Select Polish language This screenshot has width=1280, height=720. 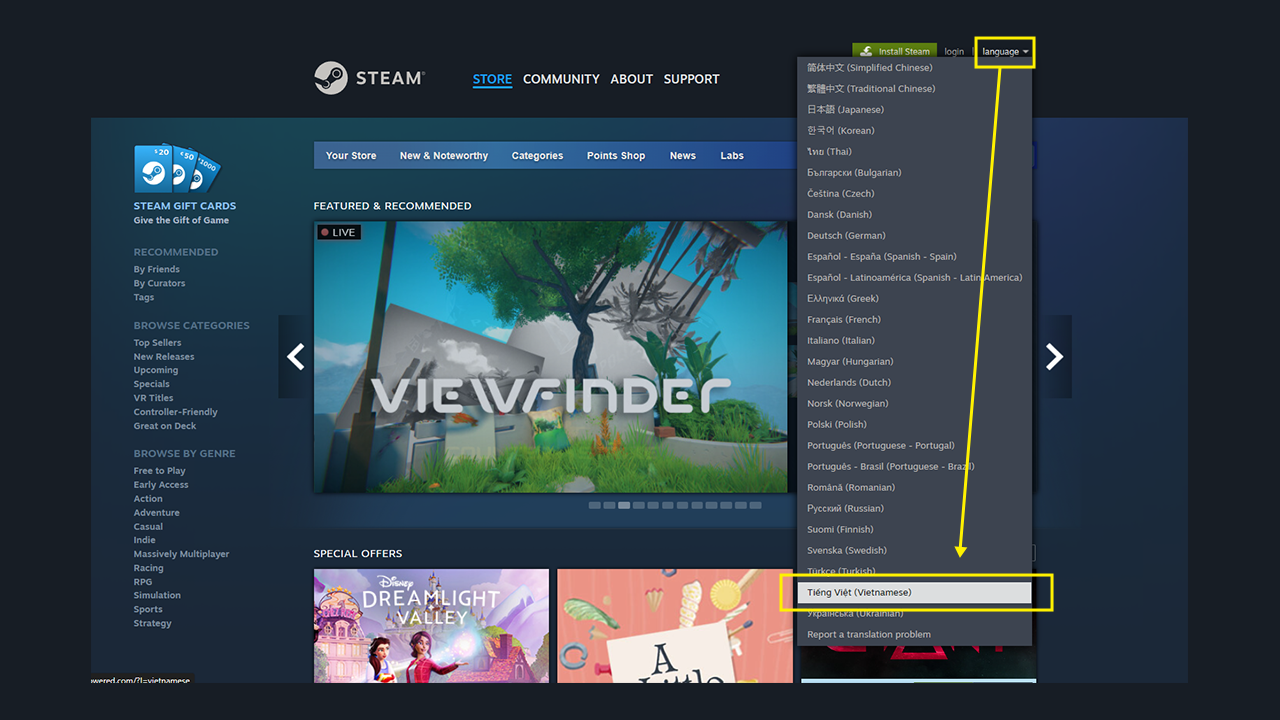(x=915, y=425)
